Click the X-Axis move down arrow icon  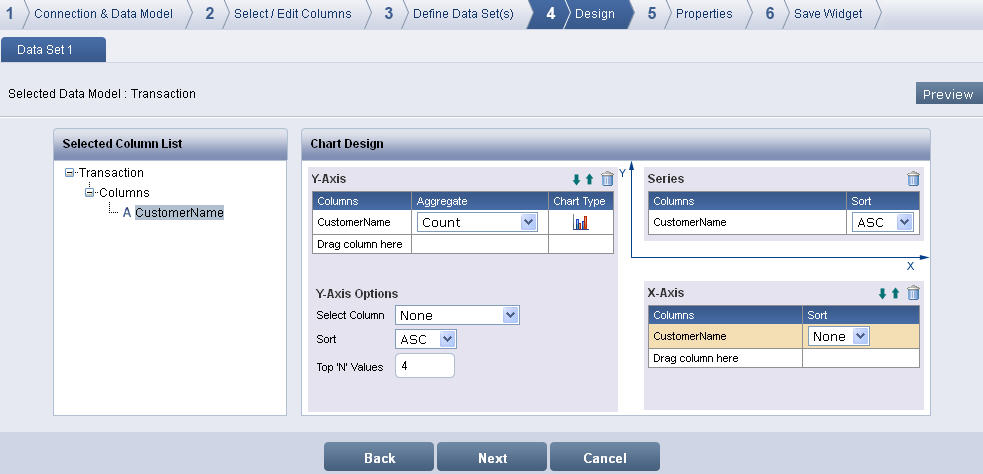pos(882,293)
